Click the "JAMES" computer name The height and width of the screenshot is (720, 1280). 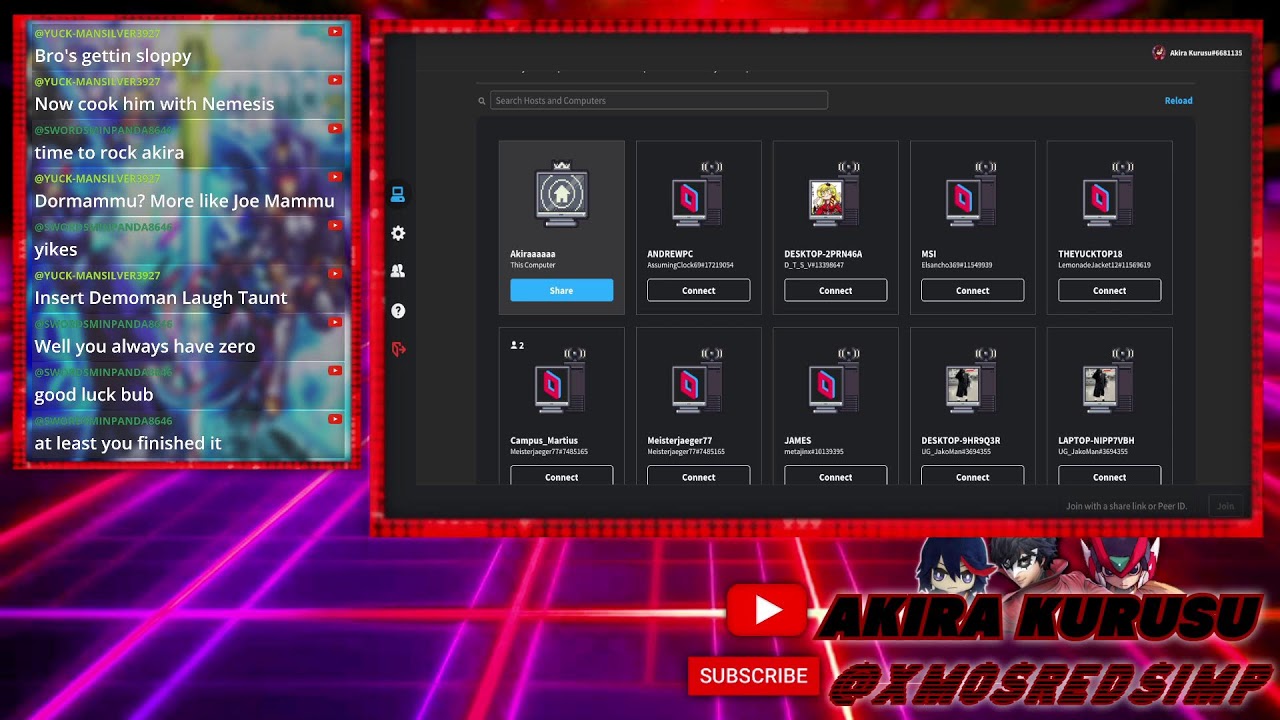coord(797,441)
